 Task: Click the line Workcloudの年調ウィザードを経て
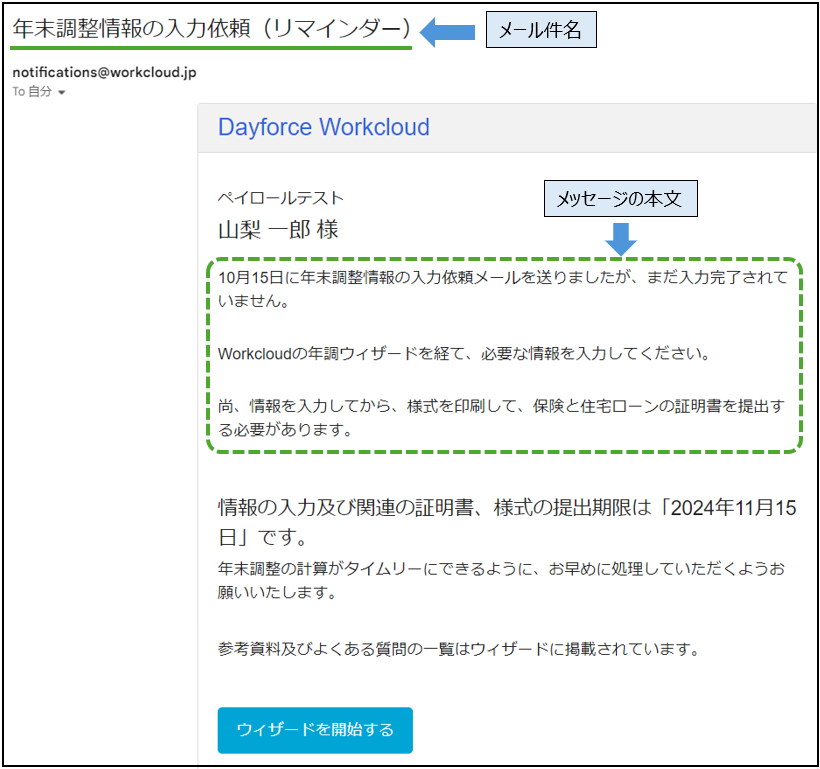[464, 354]
